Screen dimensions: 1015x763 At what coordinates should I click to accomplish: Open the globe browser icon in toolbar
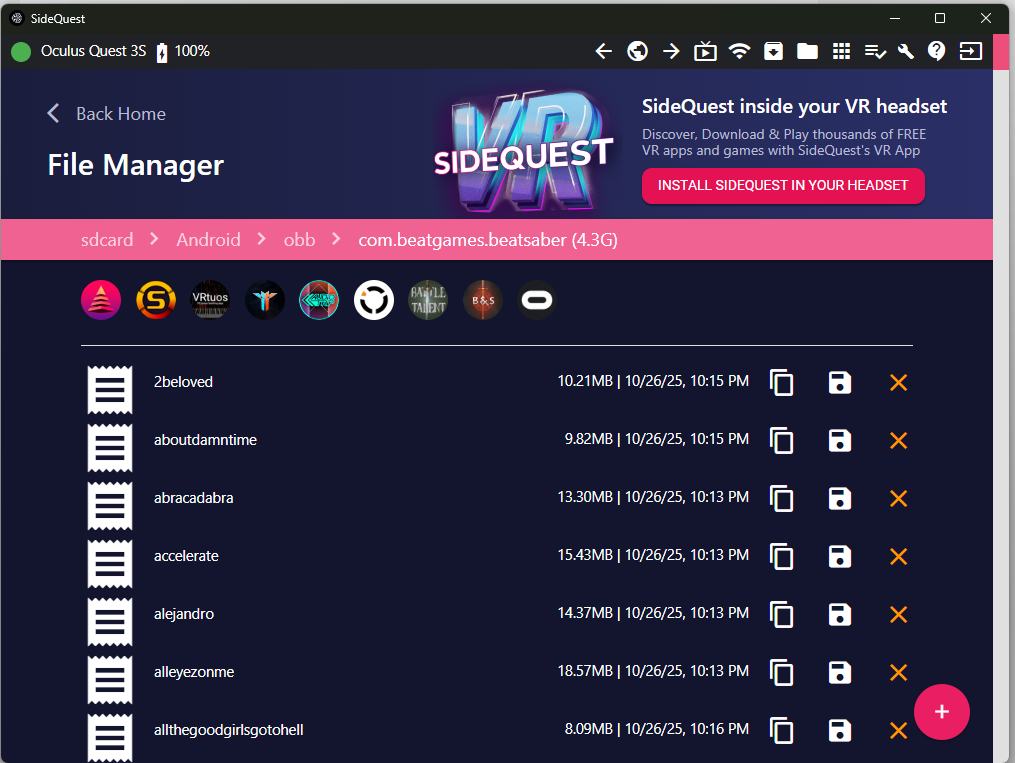click(638, 51)
